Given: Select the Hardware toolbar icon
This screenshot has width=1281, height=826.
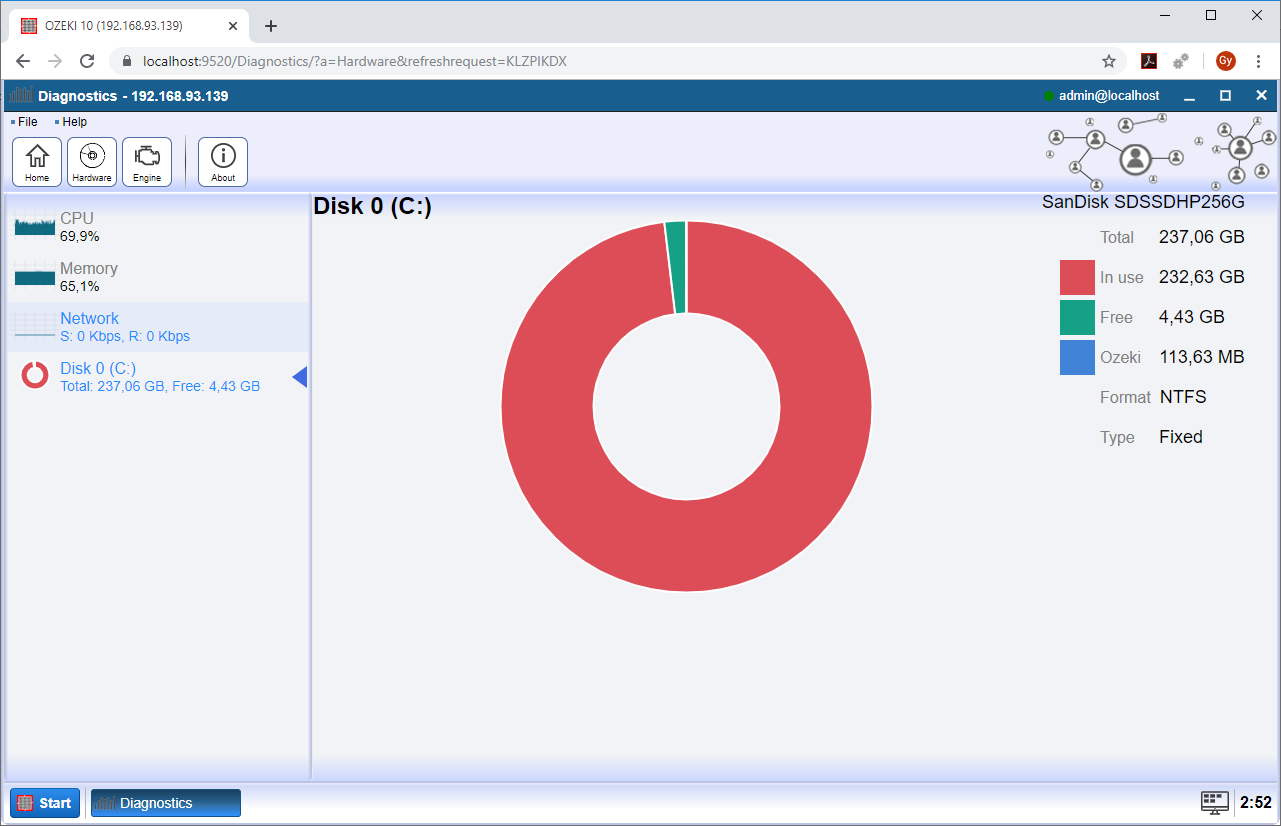Looking at the screenshot, I should (x=92, y=162).
